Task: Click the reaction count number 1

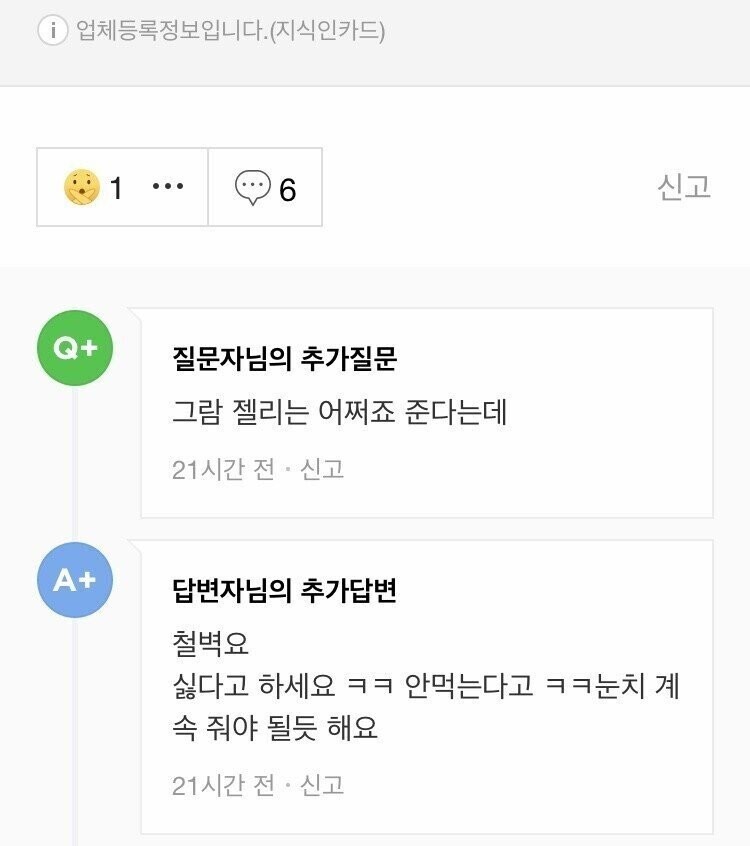Action: point(116,188)
